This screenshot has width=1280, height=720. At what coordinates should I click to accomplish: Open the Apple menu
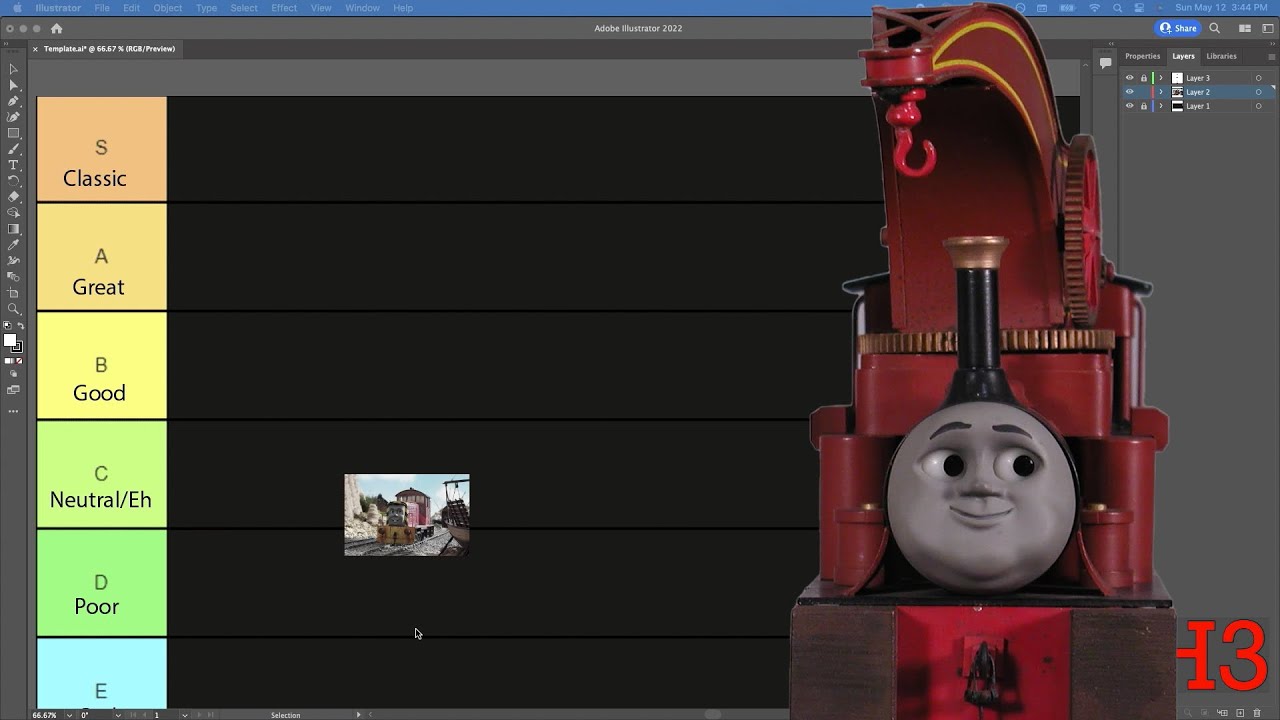click(17, 8)
